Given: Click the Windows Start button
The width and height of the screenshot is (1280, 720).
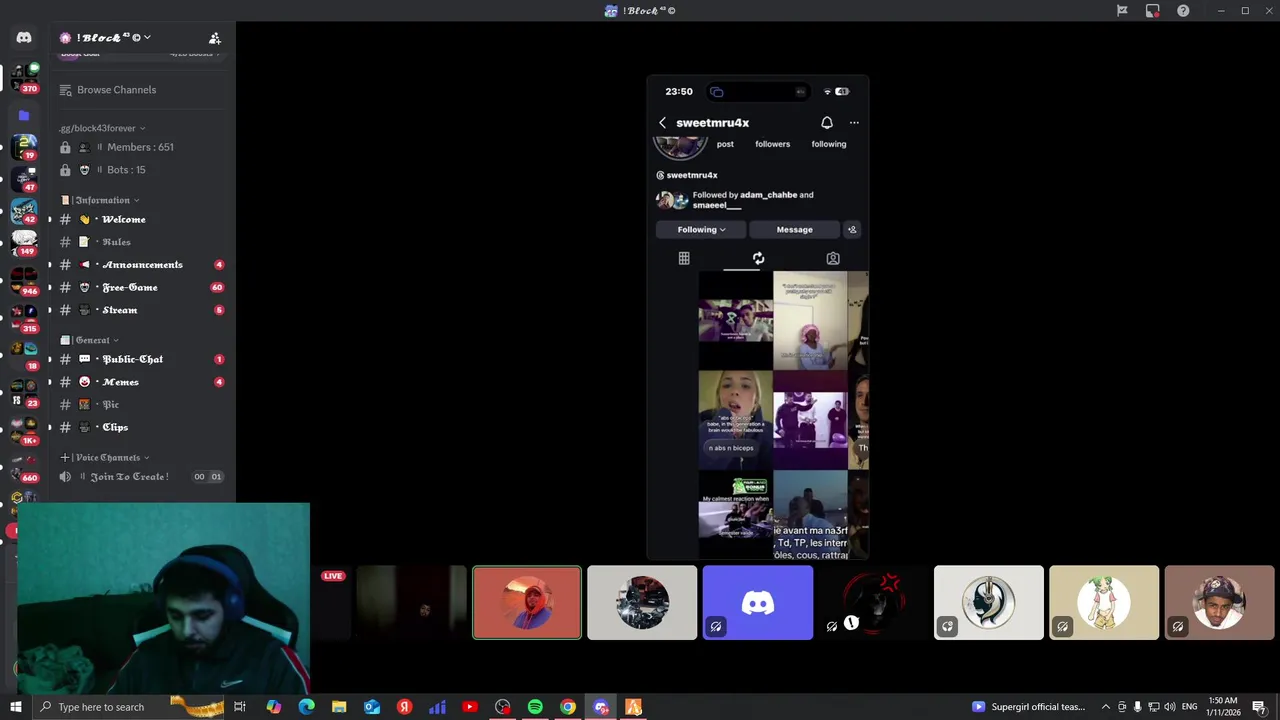Looking at the screenshot, I should (15, 707).
